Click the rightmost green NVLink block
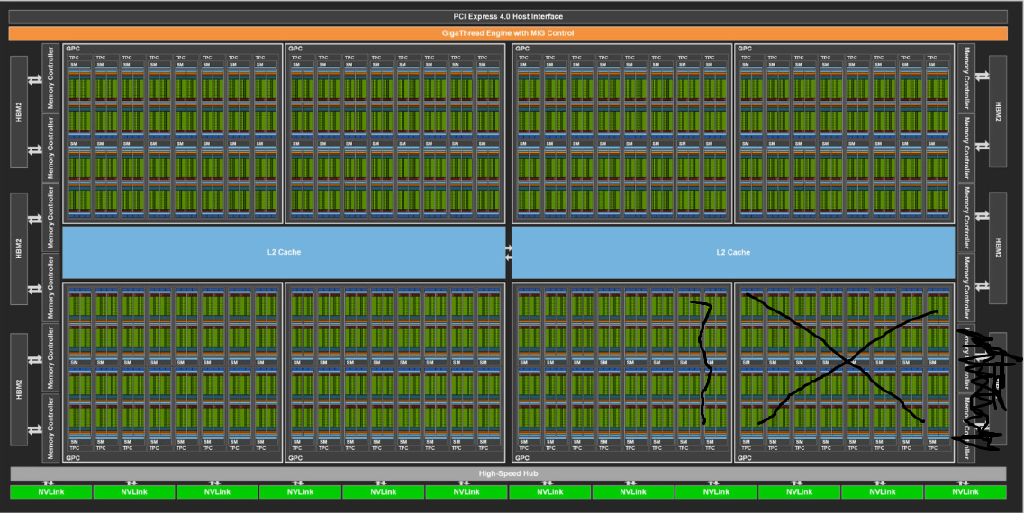 tap(965, 492)
